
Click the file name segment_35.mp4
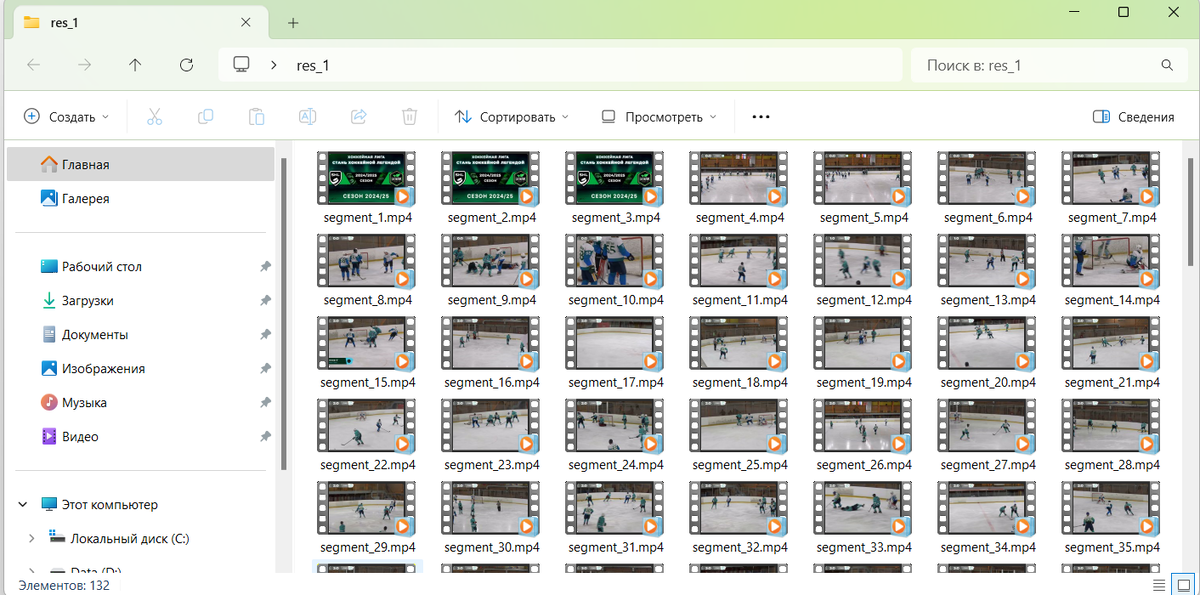(x=1112, y=547)
